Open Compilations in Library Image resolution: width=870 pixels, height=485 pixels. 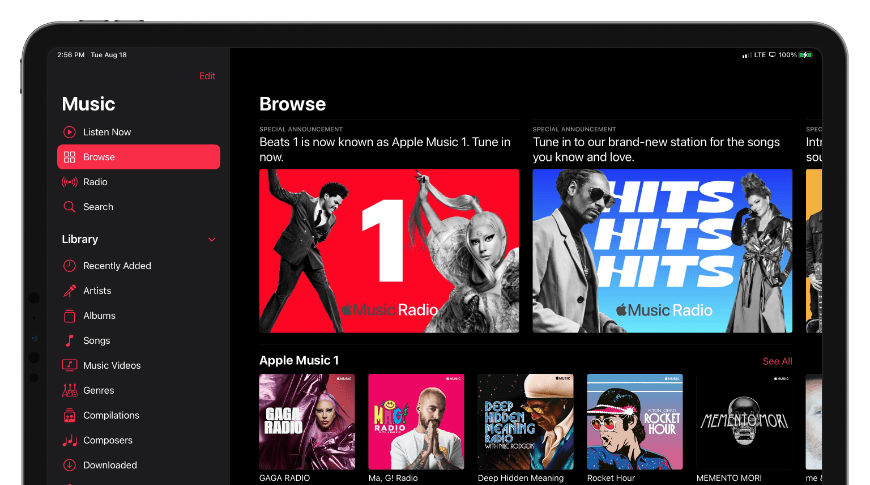point(139,416)
